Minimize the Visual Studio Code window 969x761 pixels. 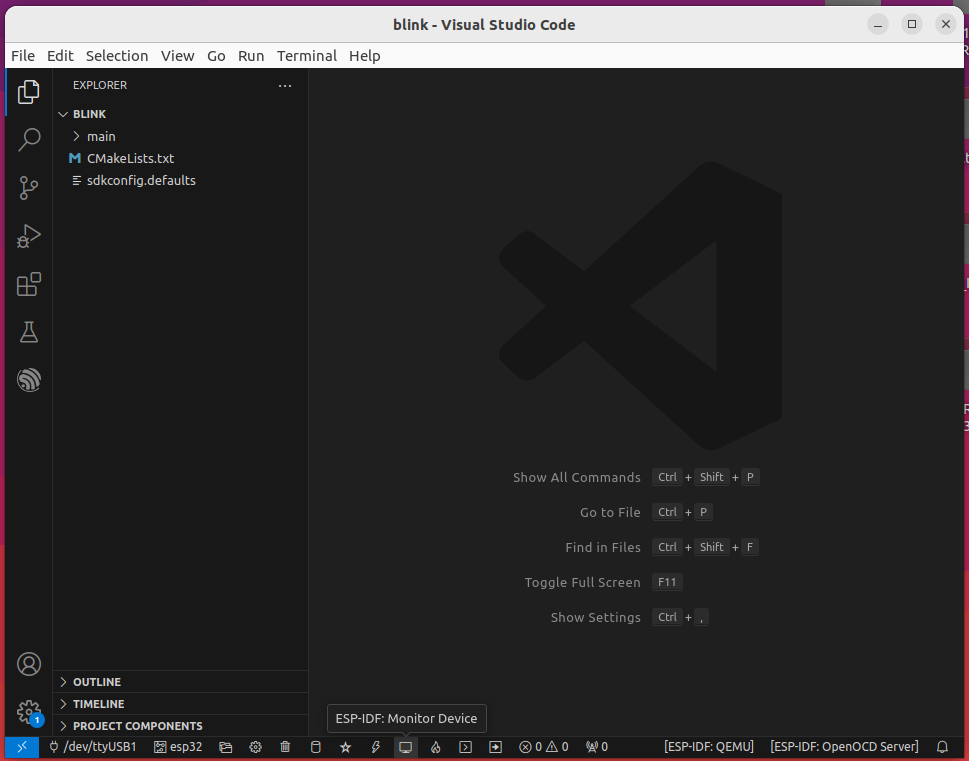click(878, 24)
